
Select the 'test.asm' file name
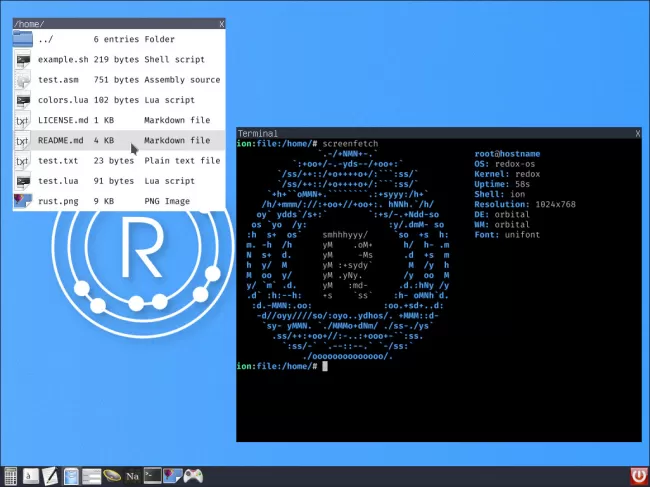pos(58,80)
